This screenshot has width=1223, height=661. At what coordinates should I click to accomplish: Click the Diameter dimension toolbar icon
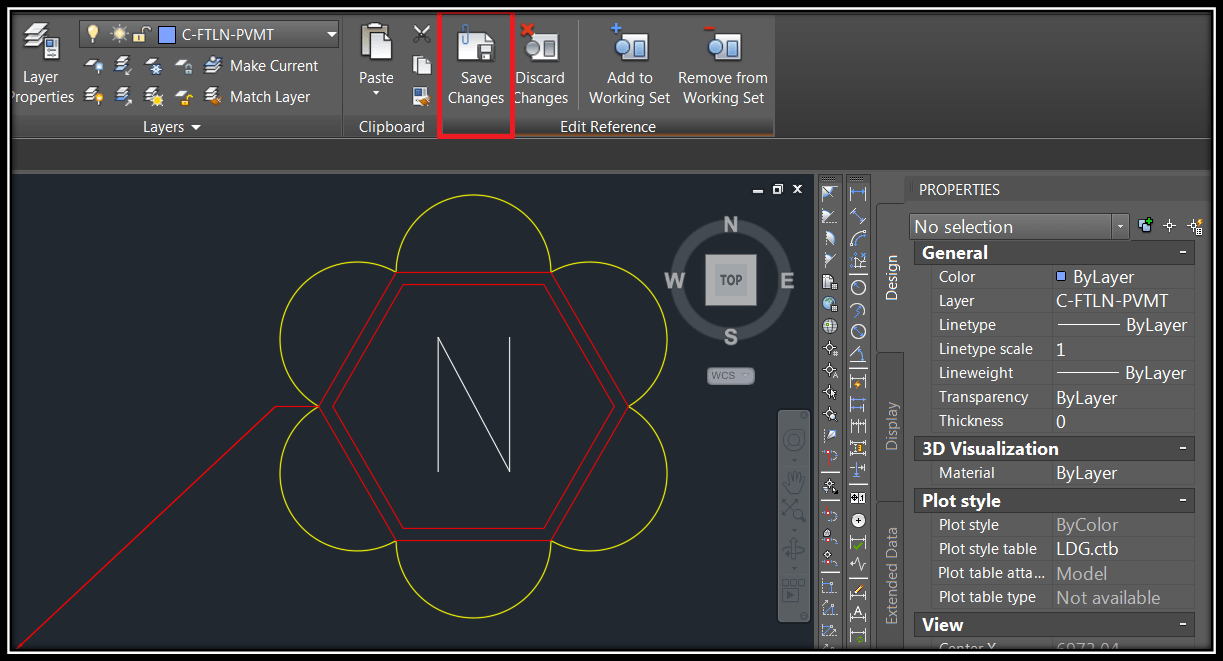(858, 332)
